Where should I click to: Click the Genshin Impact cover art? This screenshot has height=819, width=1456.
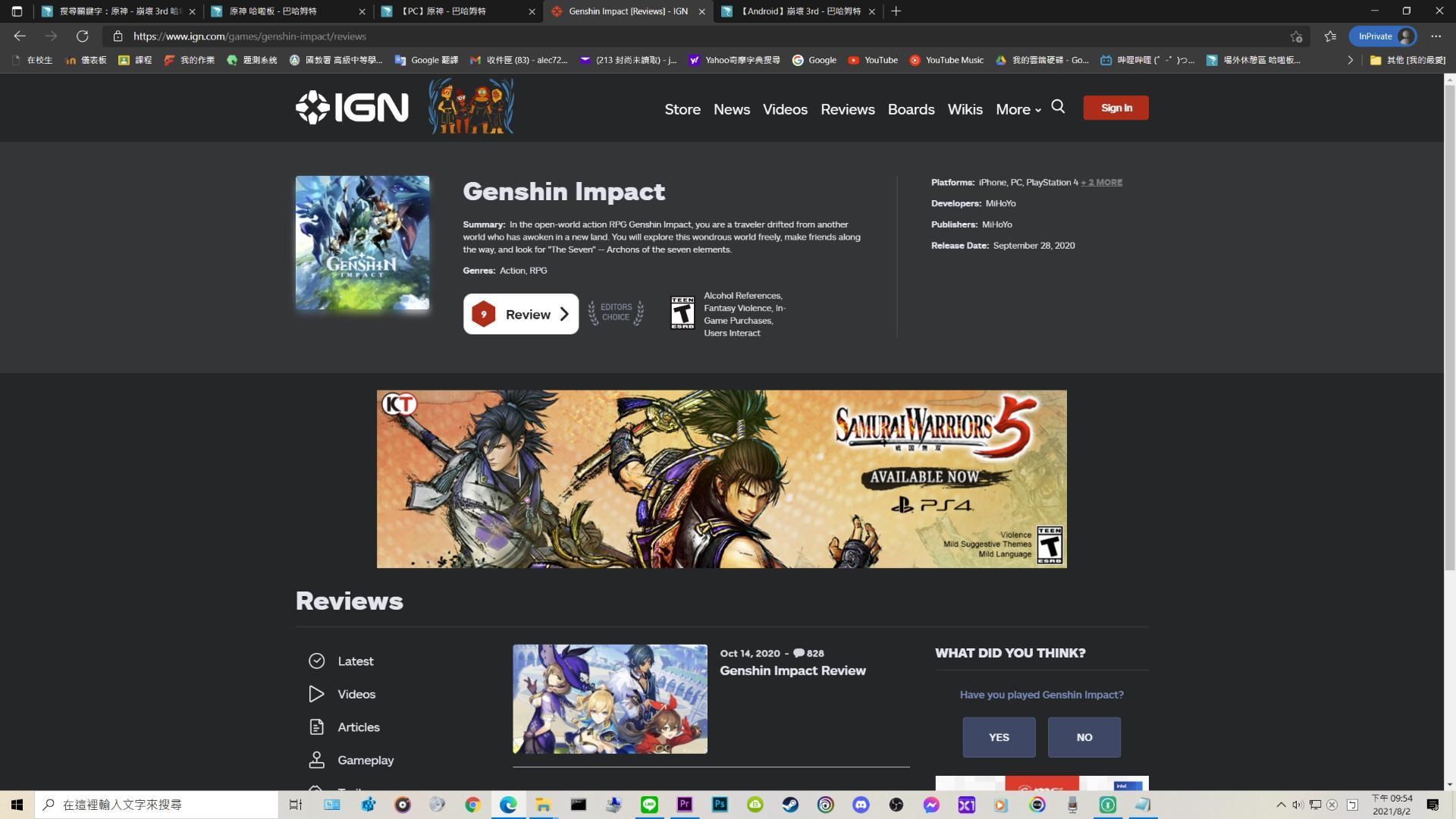pos(362,243)
